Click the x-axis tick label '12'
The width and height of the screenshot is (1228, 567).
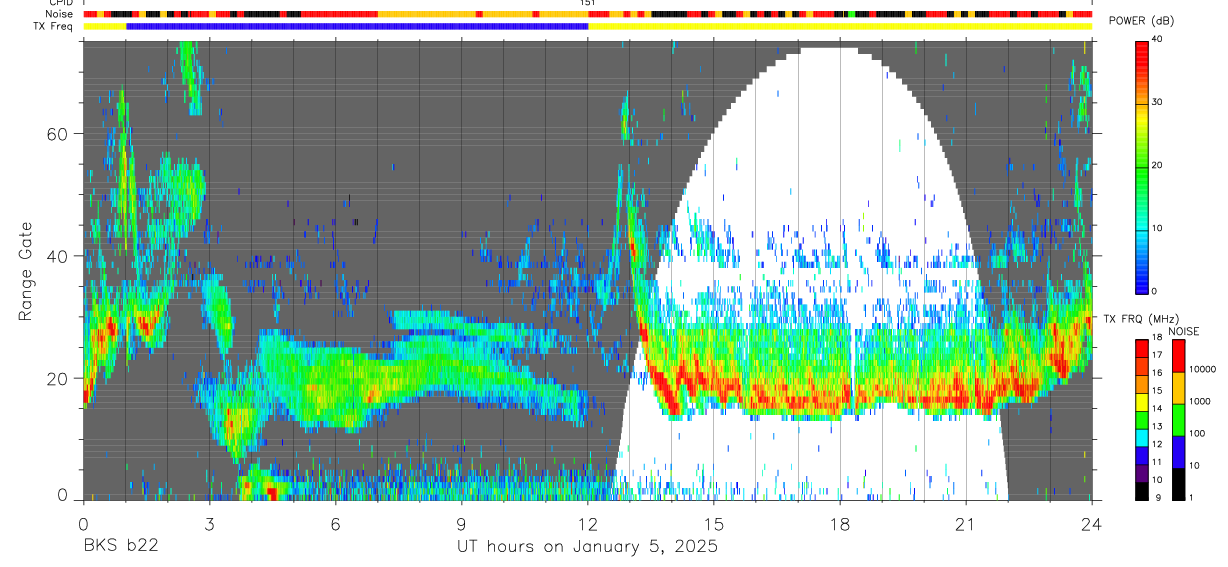click(x=587, y=523)
